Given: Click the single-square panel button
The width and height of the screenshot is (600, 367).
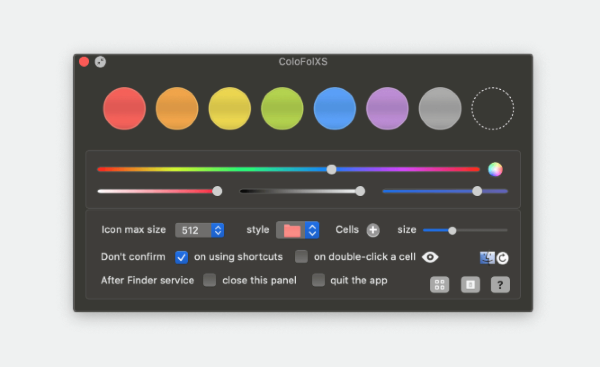Looking at the screenshot, I should 470,285.
